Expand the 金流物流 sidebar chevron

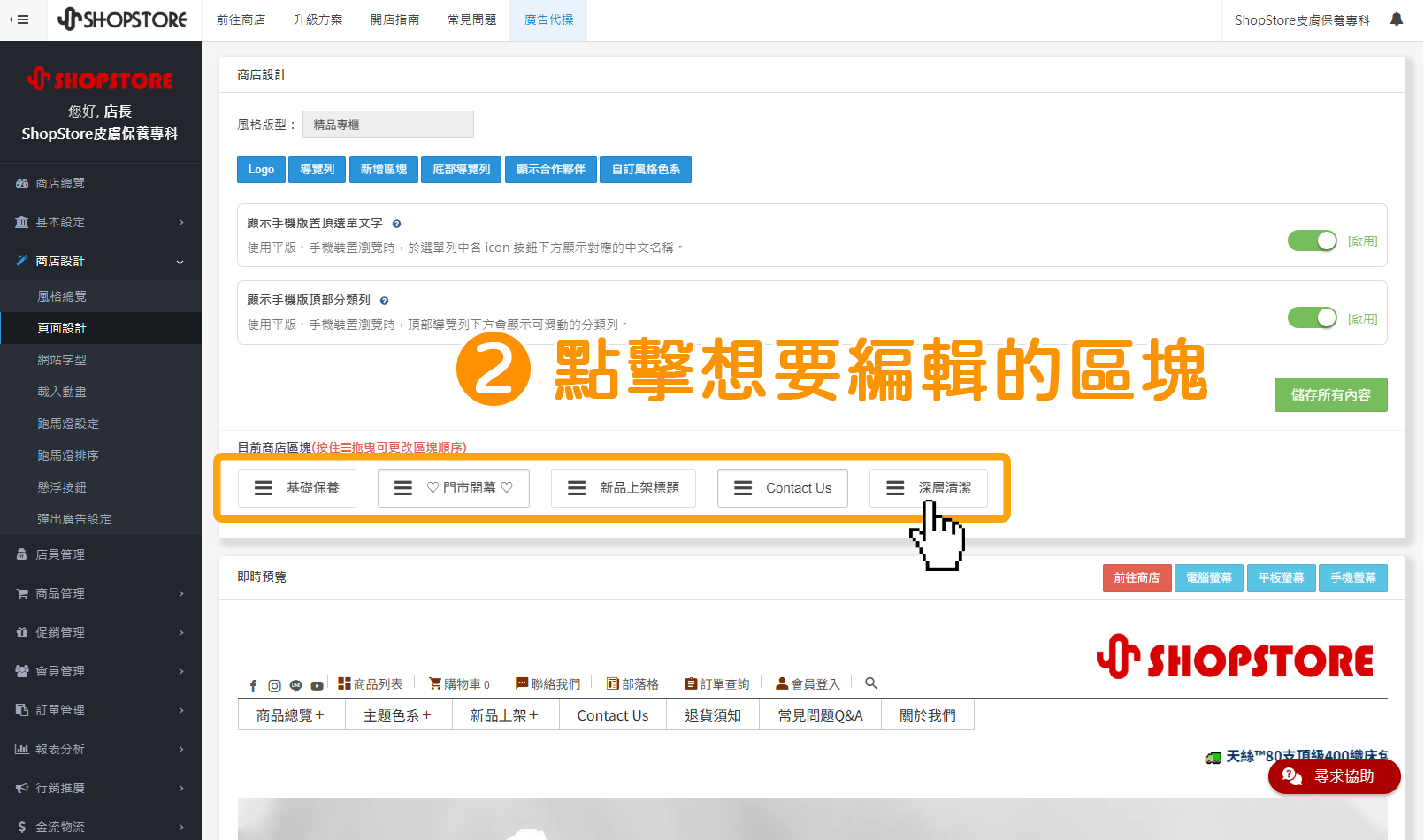click(180, 827)
